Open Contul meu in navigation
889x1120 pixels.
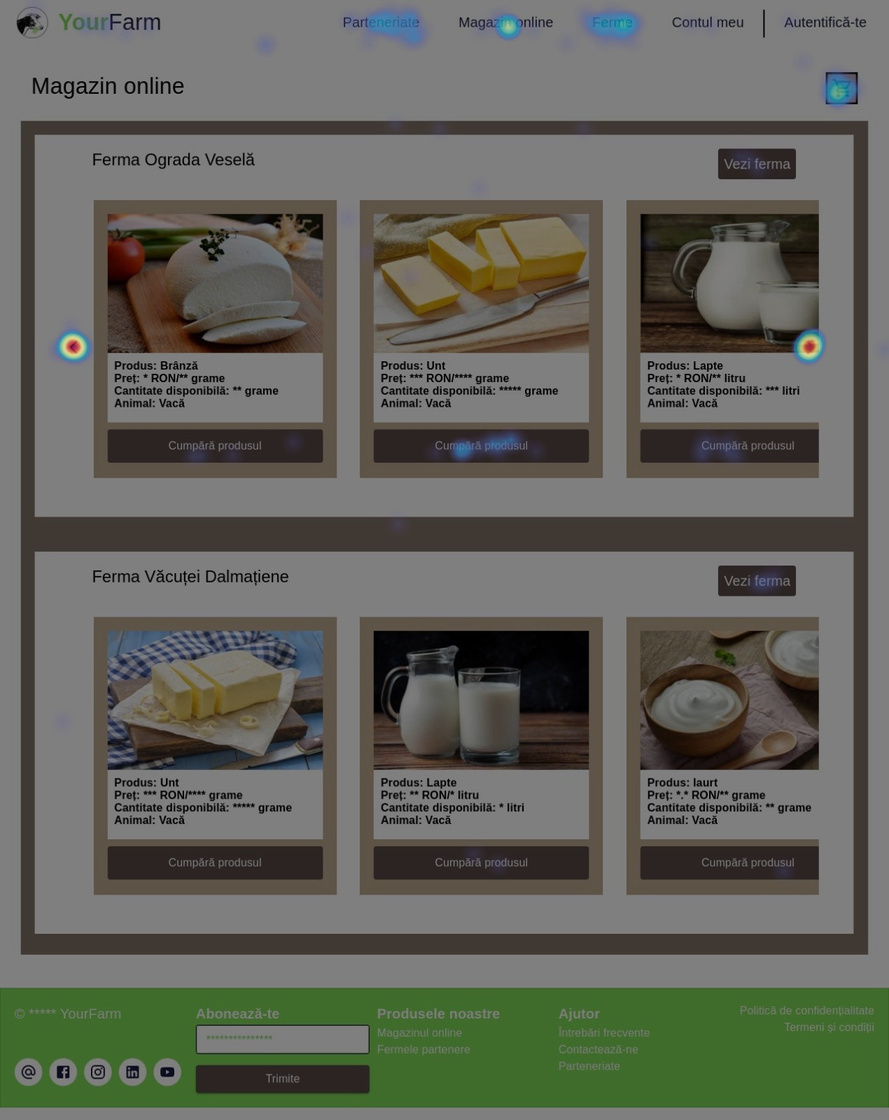(x=708, y=22)
